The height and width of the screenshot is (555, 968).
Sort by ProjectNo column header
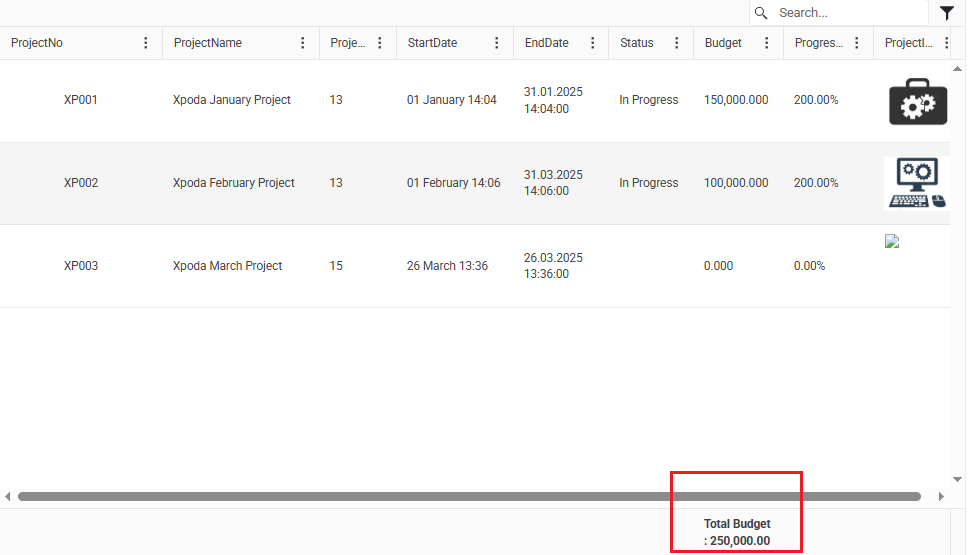[37, 43]
